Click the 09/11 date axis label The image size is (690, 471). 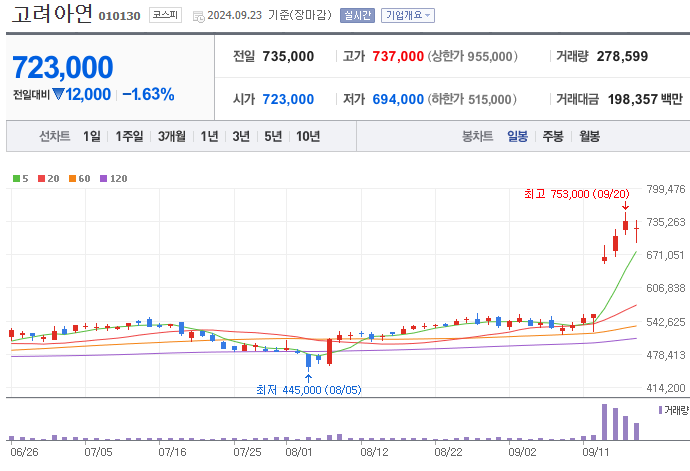click(596, 453)
